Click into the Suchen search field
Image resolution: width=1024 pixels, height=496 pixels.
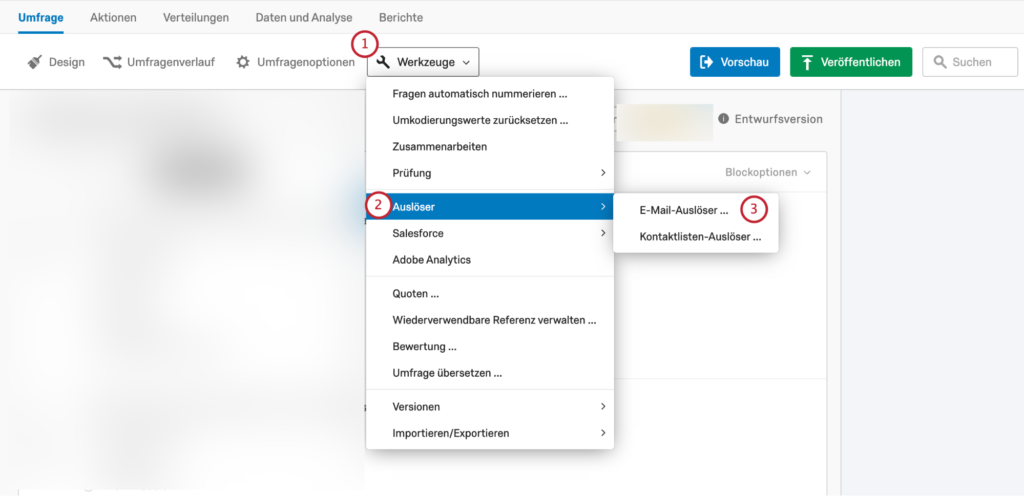pos(970,62)
